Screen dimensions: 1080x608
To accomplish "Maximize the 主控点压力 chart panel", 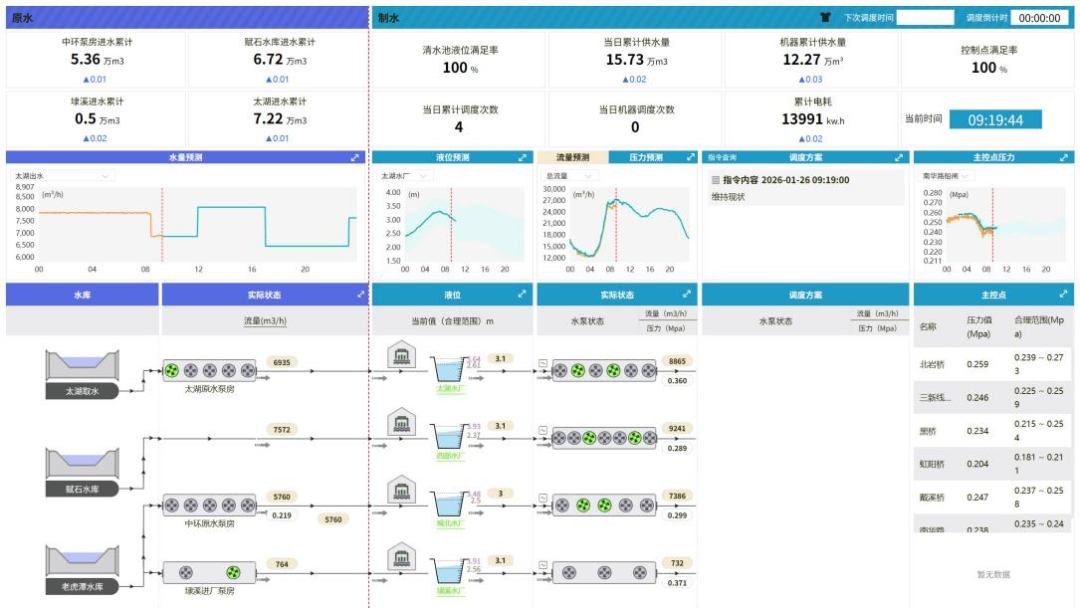I will pyautogui.click(x=1061, y=158).
